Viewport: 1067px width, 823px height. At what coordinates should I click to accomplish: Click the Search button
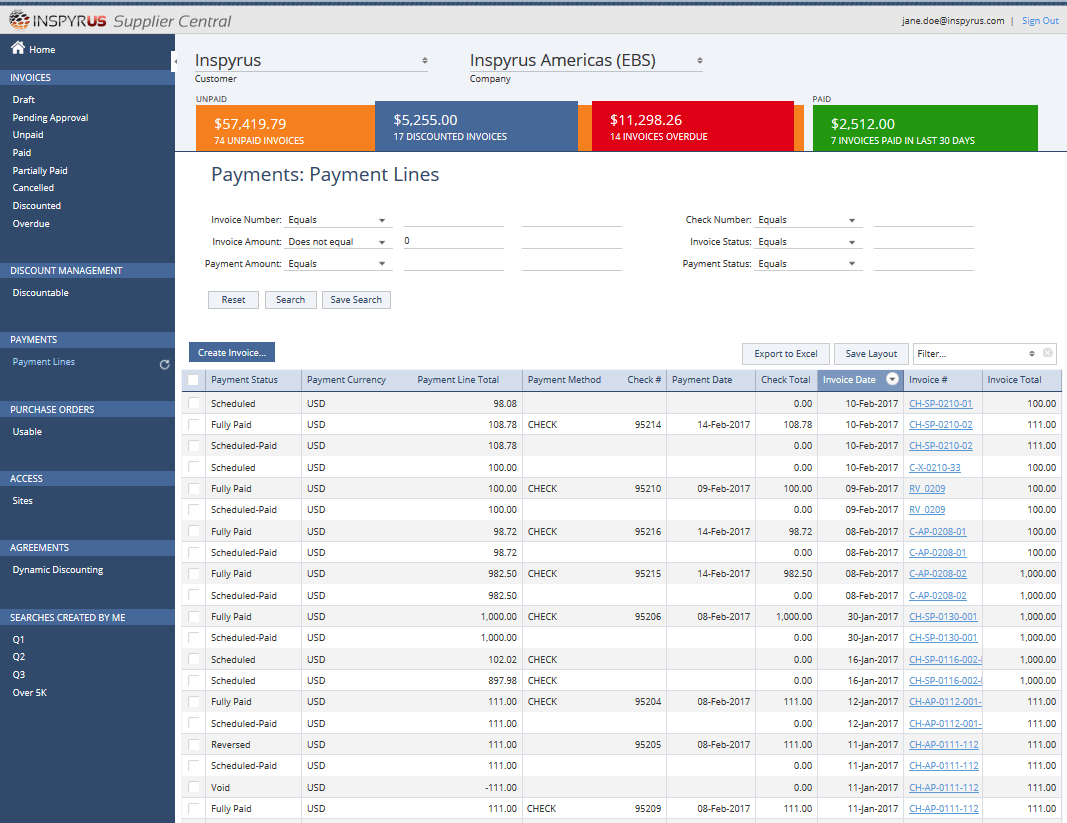coord(291,300)
